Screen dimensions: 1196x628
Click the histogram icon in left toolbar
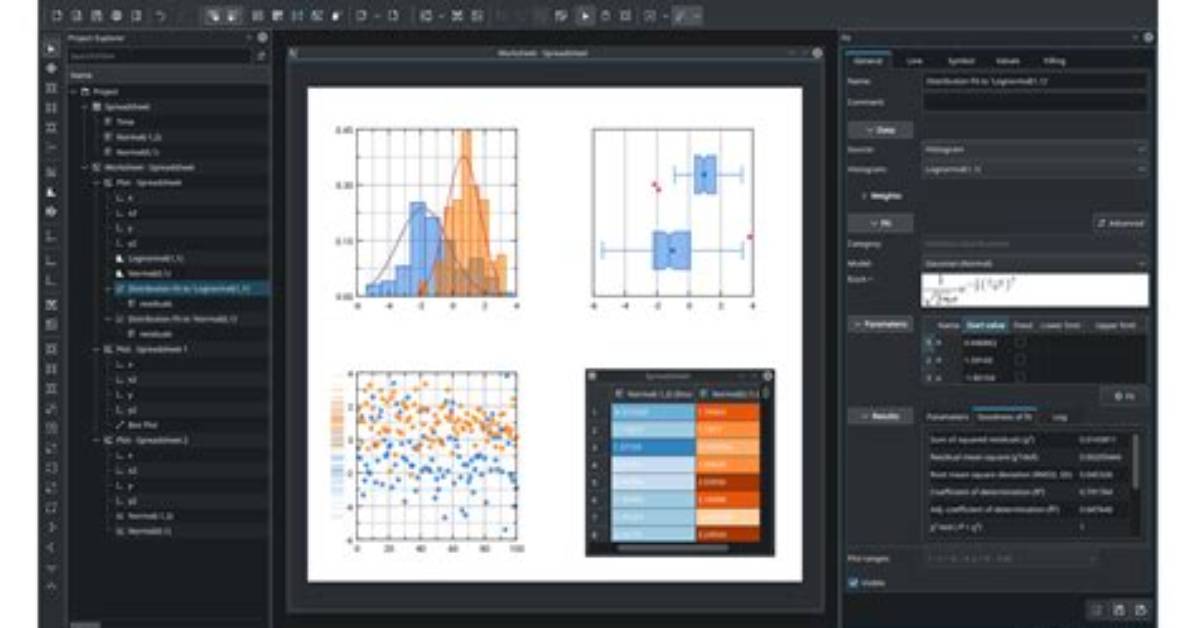(x=51, y=192)
